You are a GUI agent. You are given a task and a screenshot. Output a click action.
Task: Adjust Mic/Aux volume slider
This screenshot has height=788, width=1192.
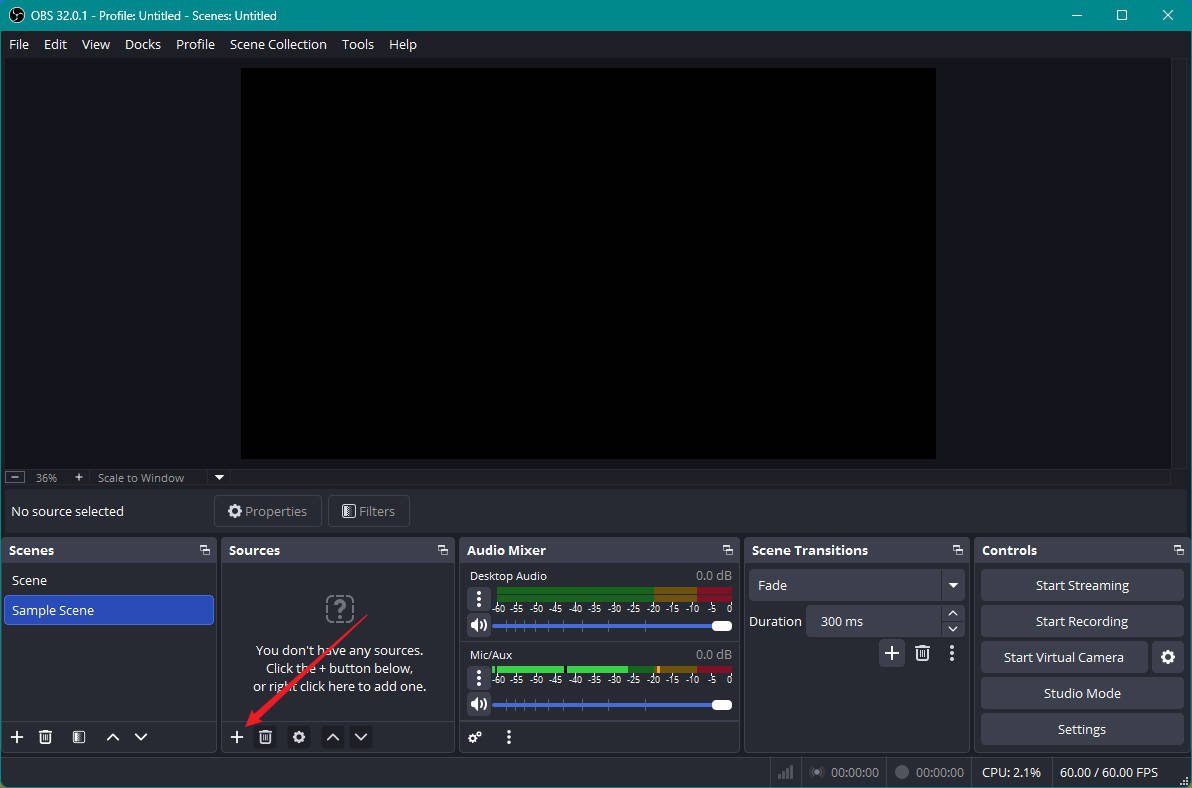coord(612,705)
